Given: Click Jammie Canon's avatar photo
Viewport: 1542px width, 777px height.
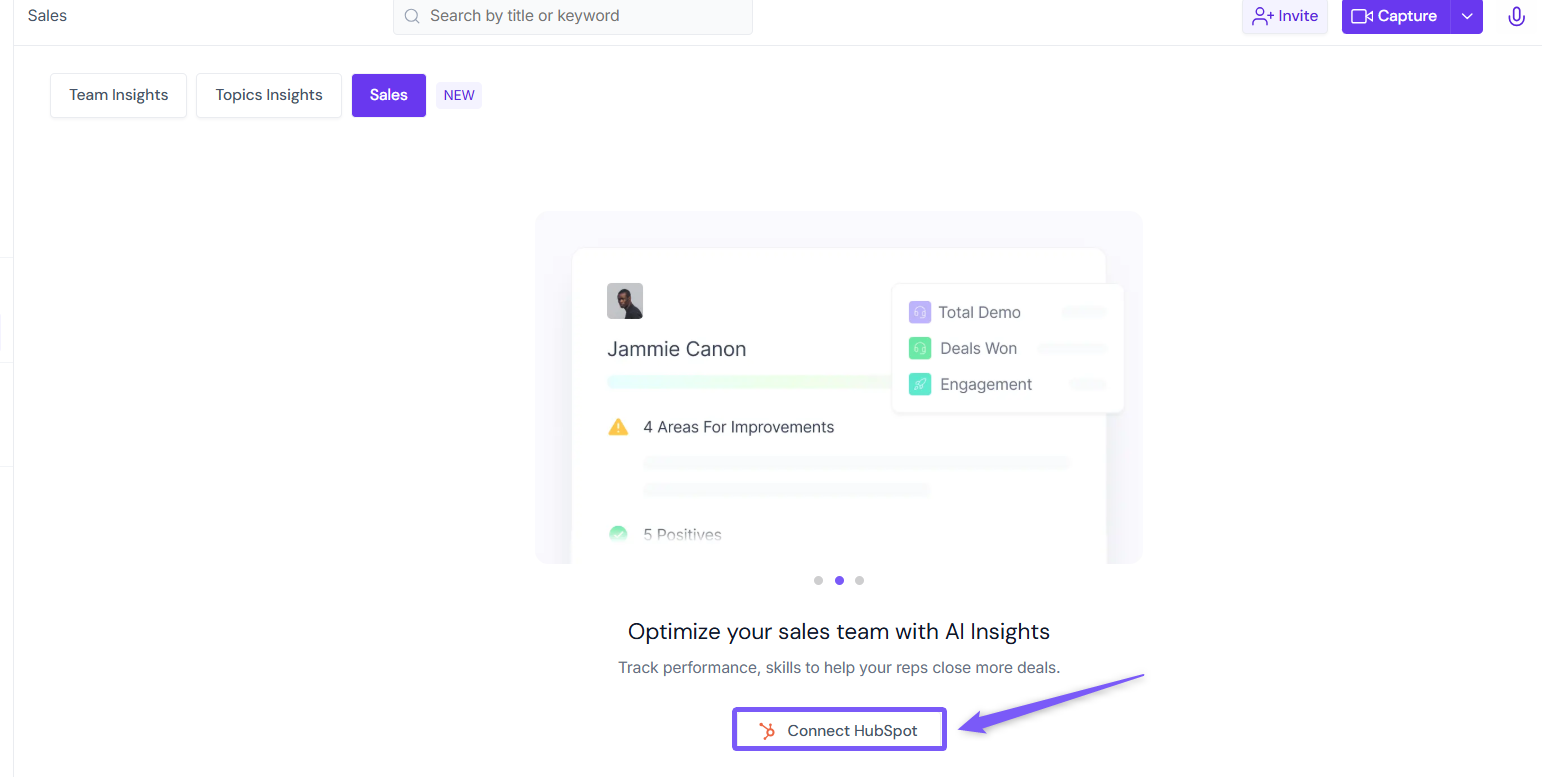Looking at the screenshot, I should 625,301.
